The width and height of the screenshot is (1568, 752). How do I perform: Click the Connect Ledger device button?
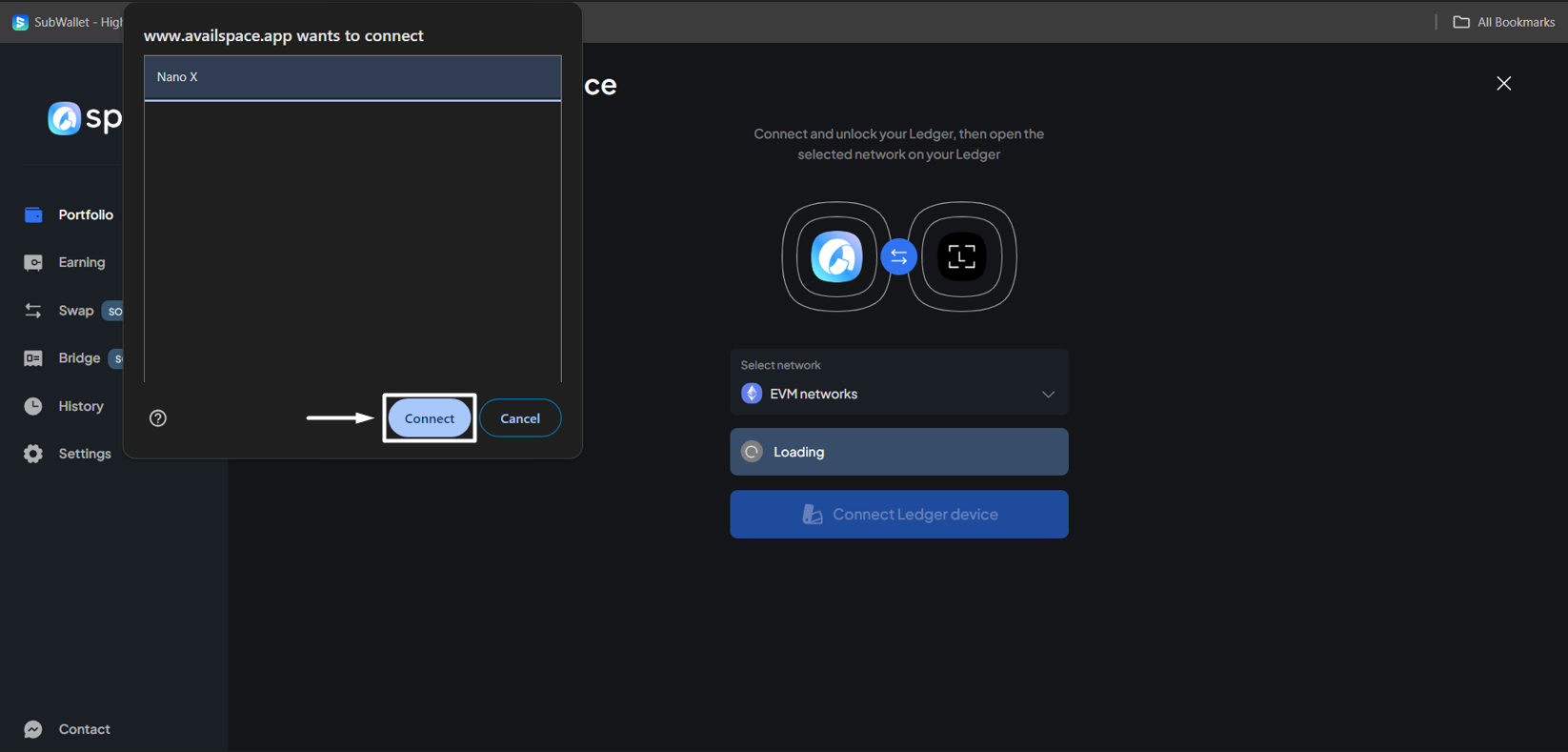point(898,515)
